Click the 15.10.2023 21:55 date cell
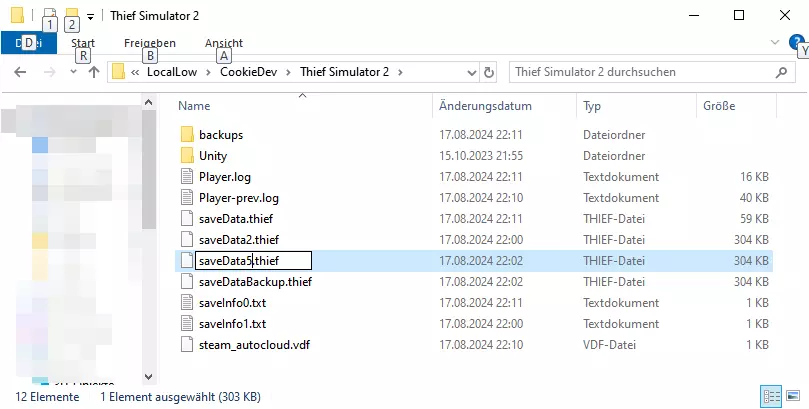 click(481, 156)
